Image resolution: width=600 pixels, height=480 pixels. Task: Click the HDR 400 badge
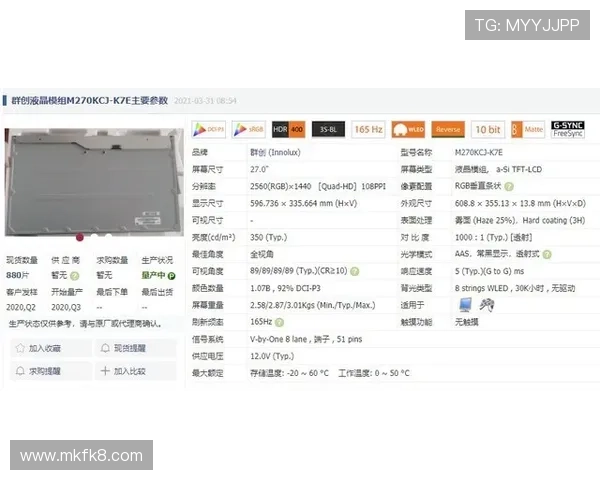289,129
